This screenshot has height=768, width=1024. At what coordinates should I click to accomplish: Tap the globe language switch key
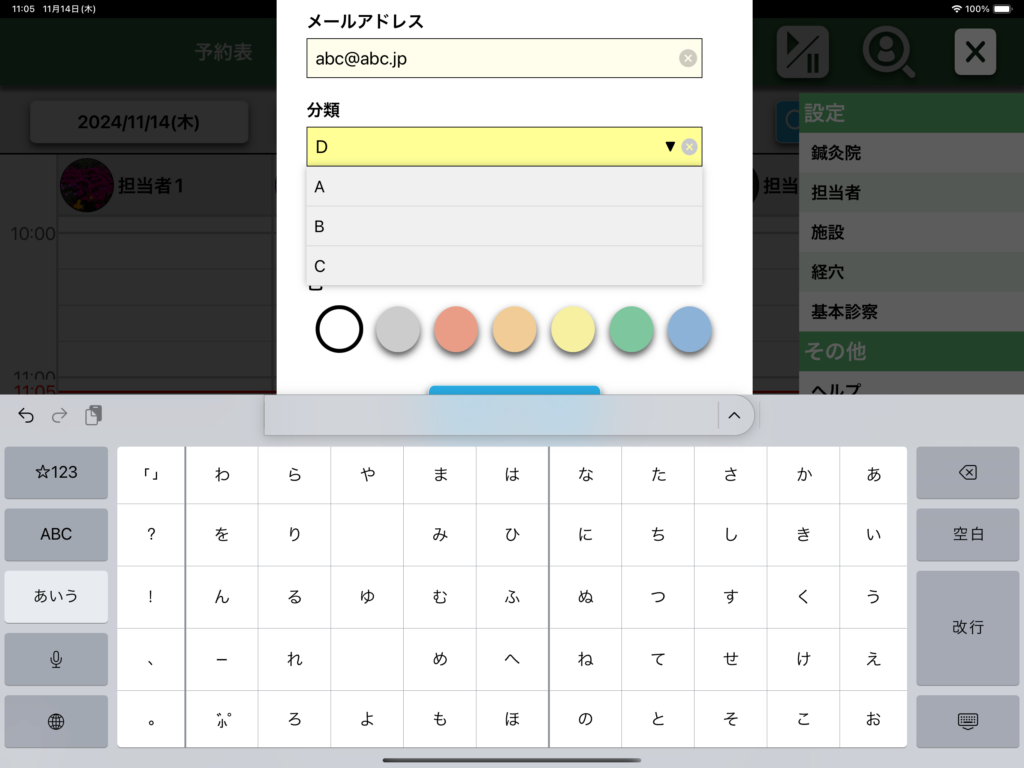56,721
